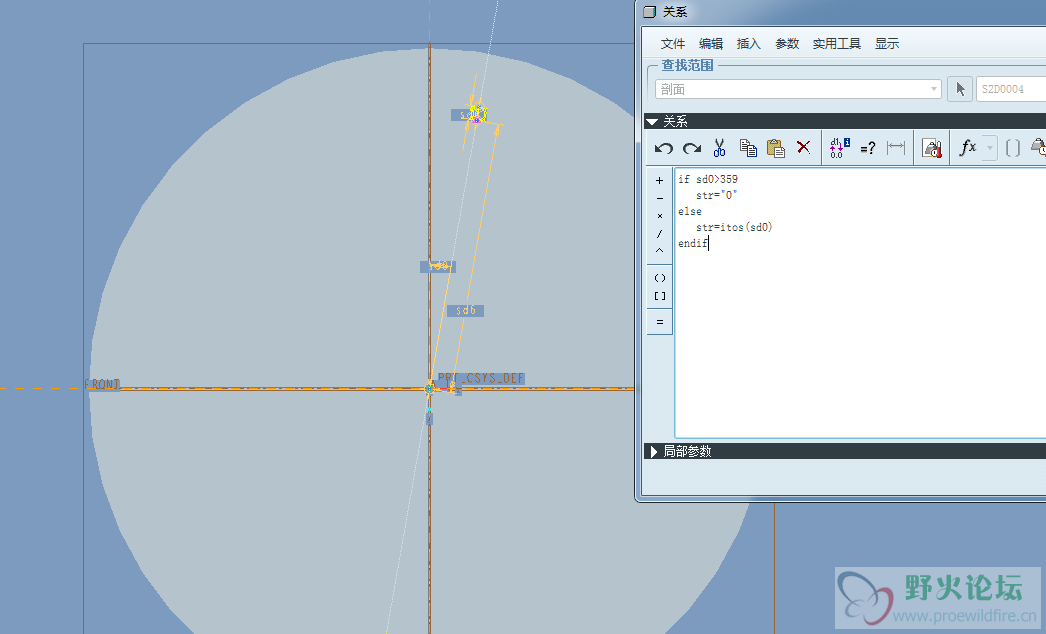The width and height of the screenshot is (1046, 634).
Task: Collapse the 关系 section
Action: coord(652,121)
